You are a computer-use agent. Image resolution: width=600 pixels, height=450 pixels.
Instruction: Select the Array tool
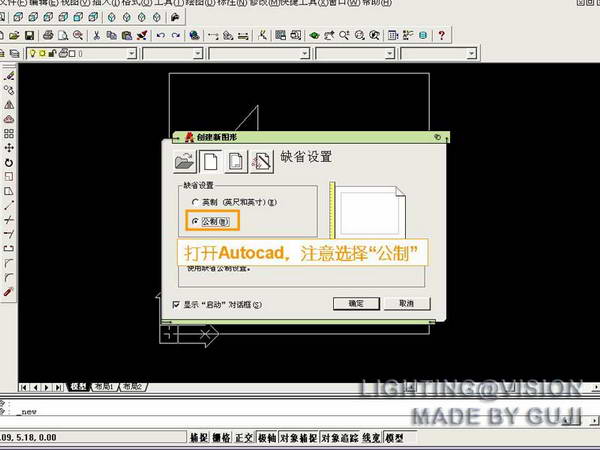pos(9,134)
